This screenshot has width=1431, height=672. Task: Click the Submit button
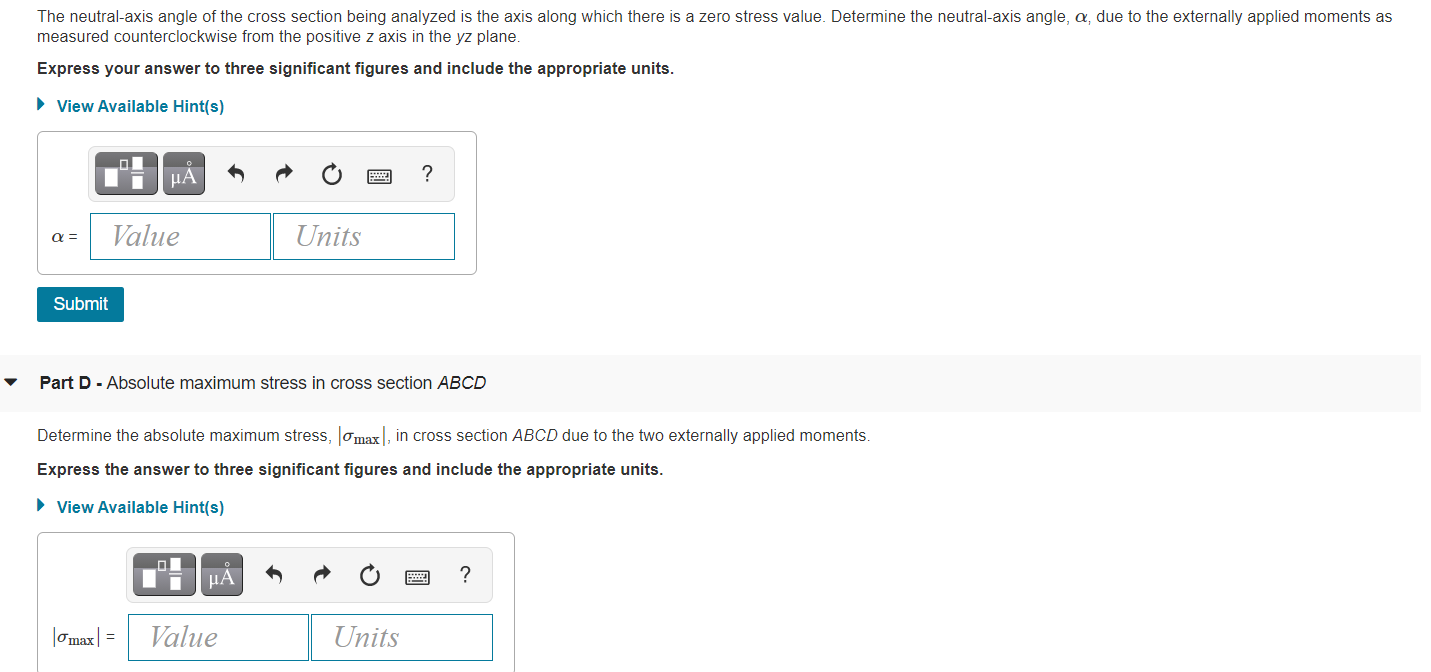[x=80, y=304]
